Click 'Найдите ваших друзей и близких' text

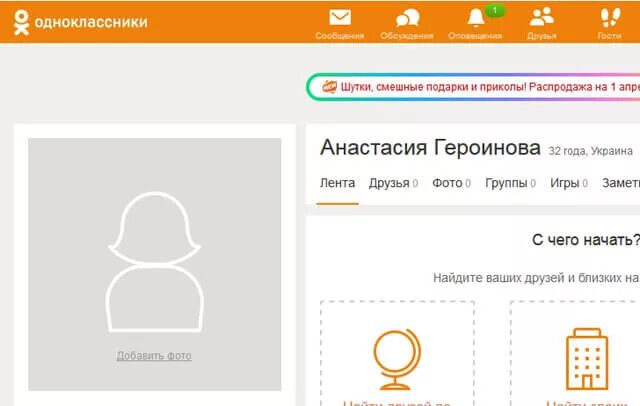point(527,278)
